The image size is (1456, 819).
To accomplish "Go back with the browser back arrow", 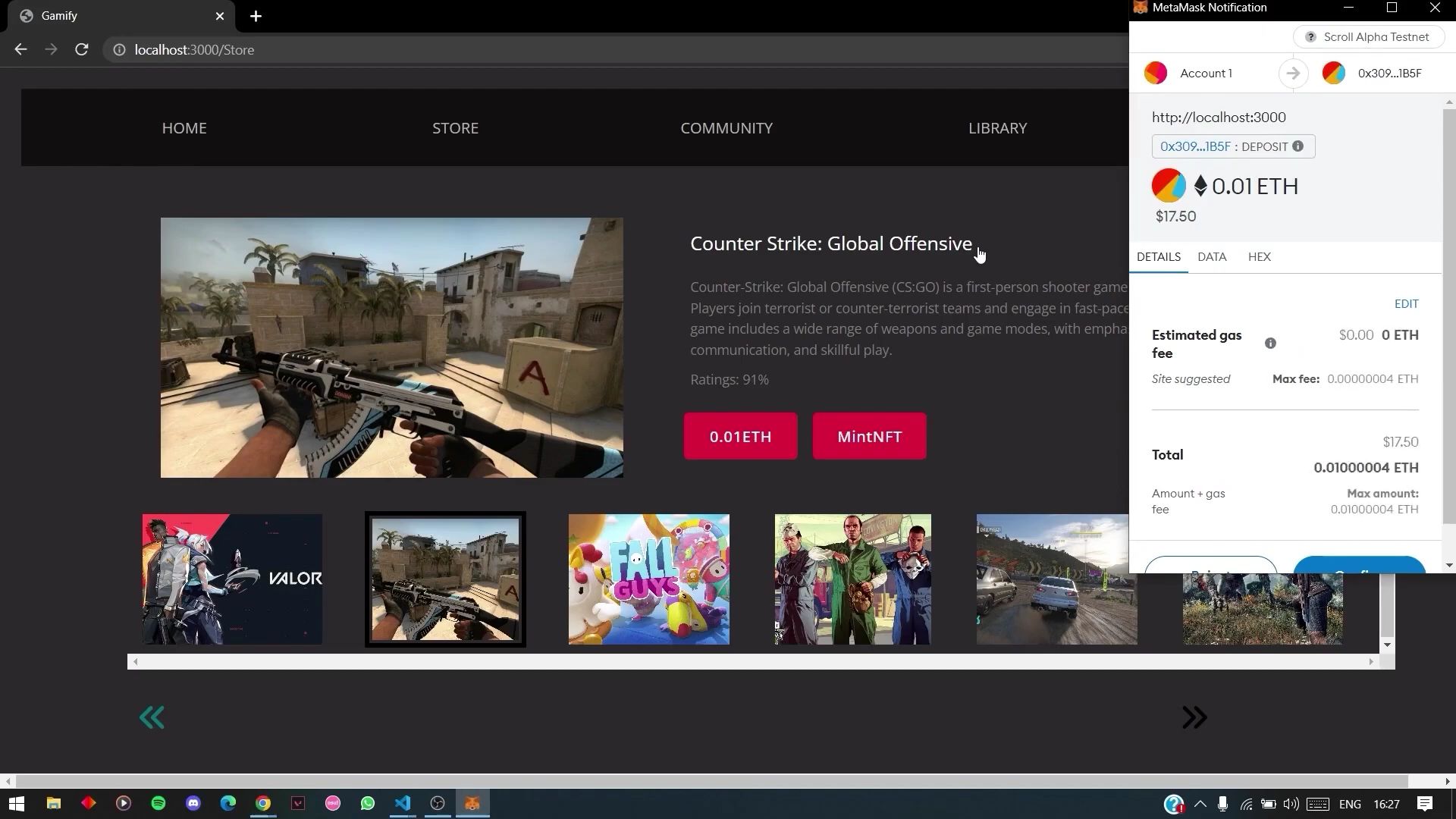I will point(20,49).
